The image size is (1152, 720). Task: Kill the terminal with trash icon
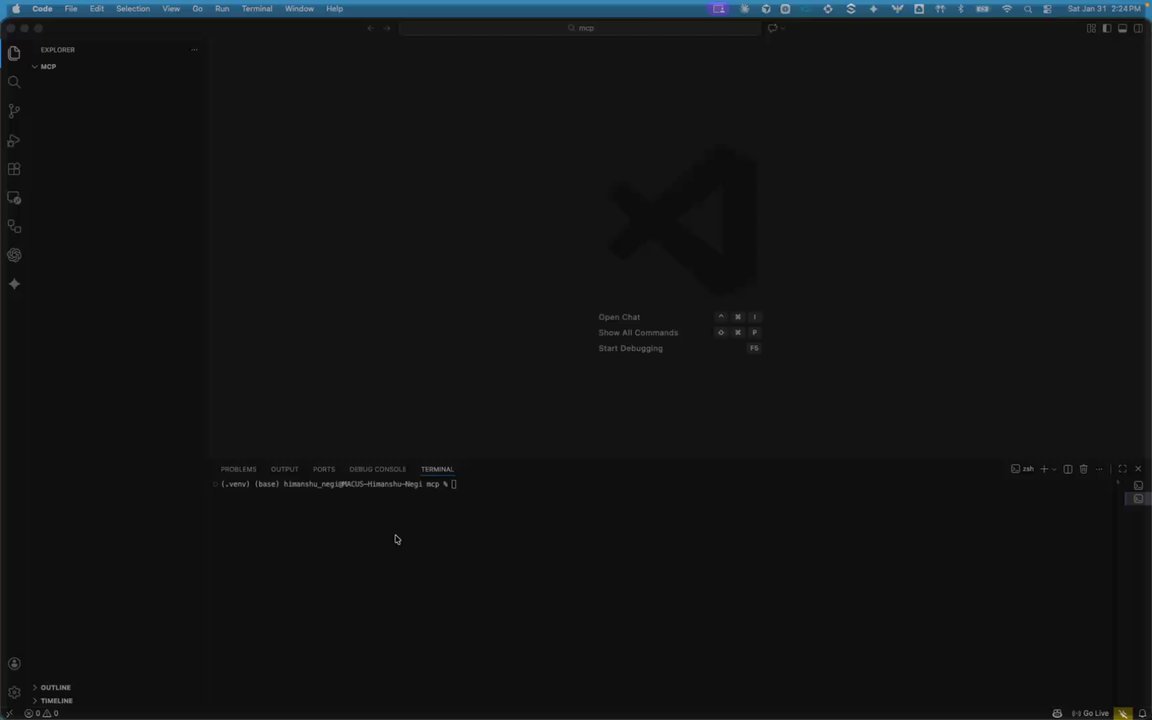(1083, 469)
